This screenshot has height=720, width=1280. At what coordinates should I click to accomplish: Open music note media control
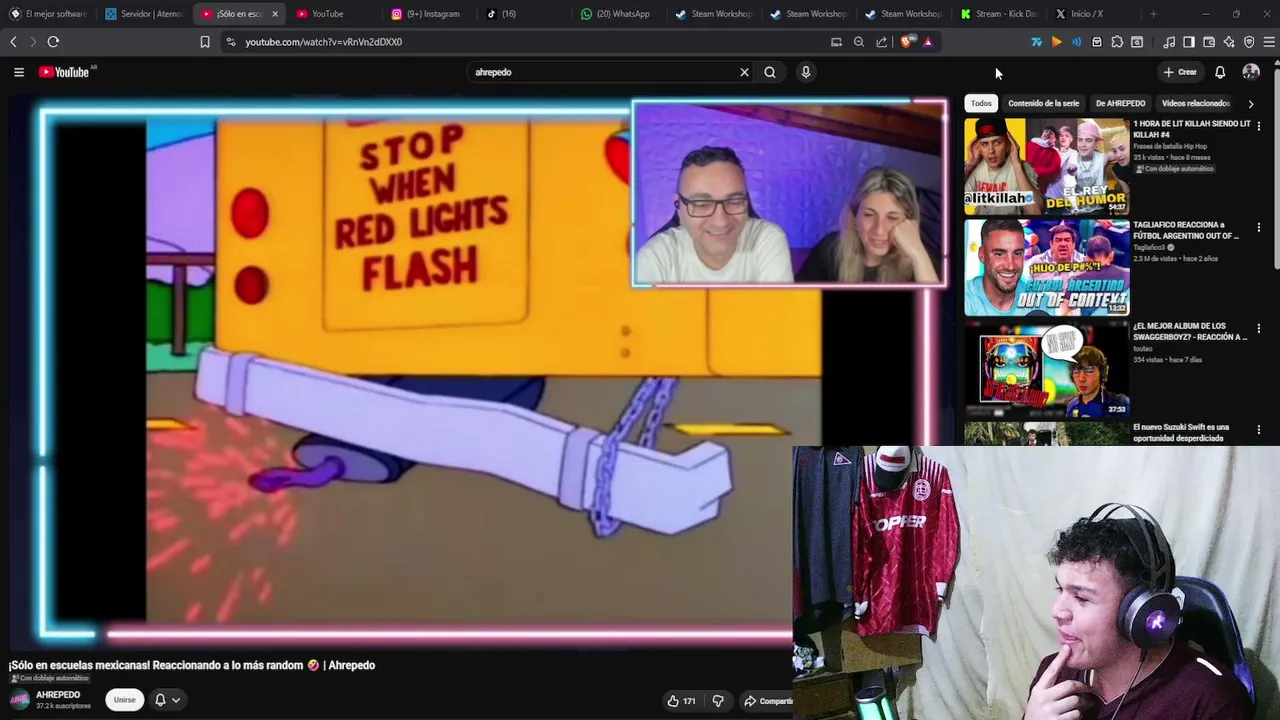coord(1169,42)
